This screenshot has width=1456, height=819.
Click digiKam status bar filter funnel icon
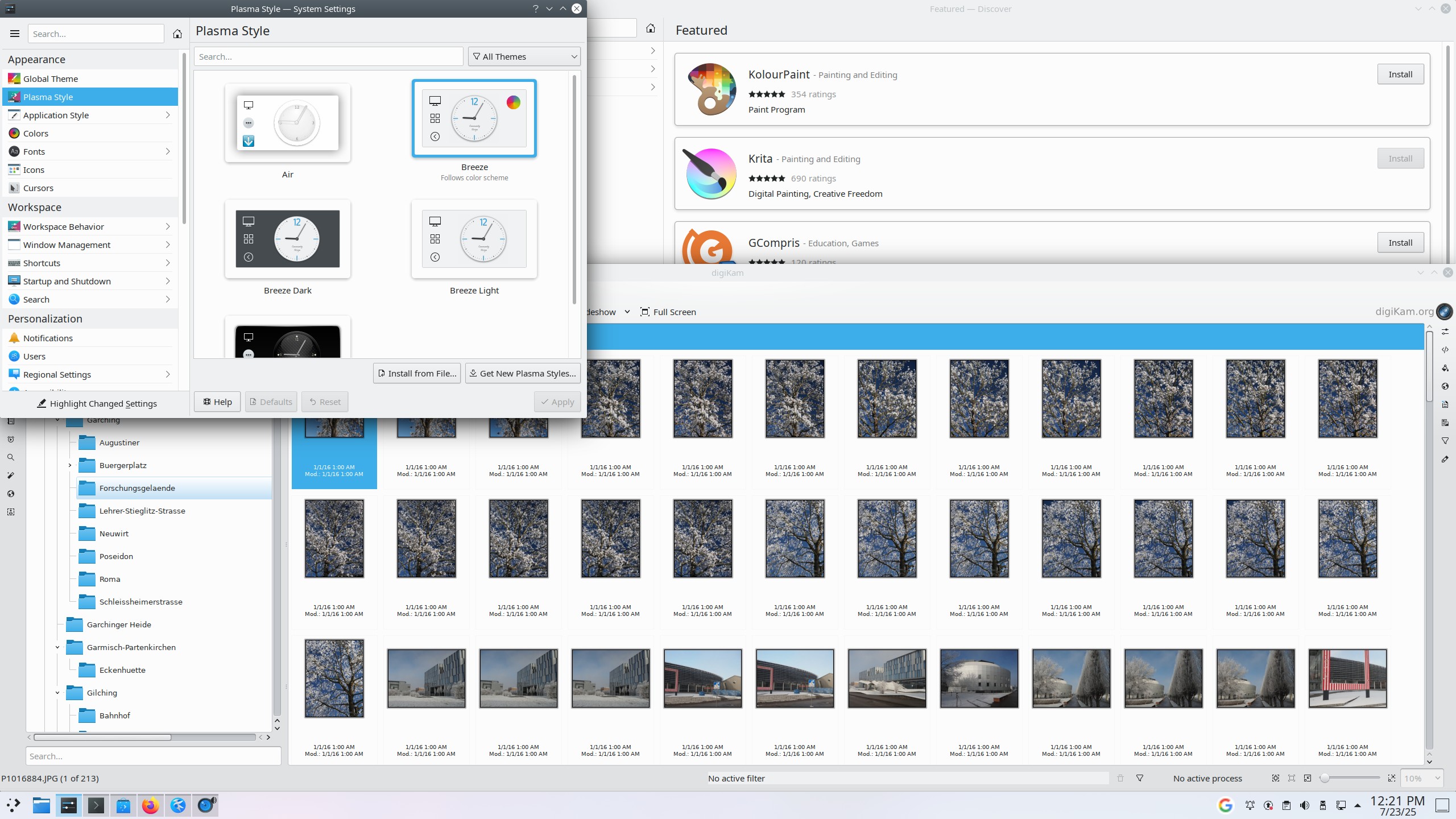point(1140,778)
